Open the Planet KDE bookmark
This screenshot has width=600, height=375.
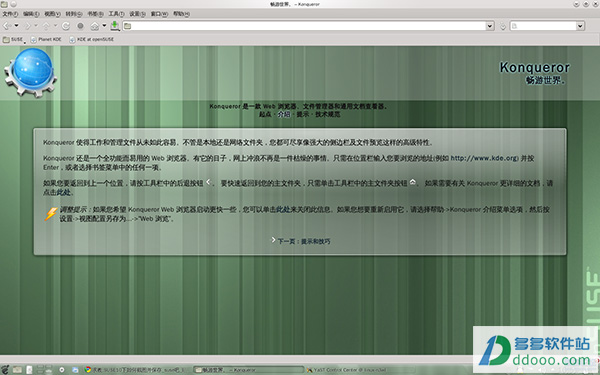coord(46,39)
